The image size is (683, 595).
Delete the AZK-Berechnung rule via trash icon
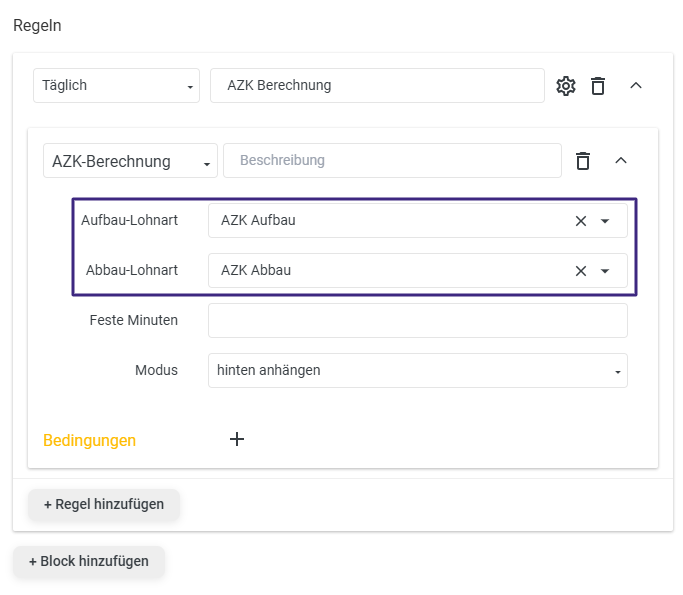583,161
